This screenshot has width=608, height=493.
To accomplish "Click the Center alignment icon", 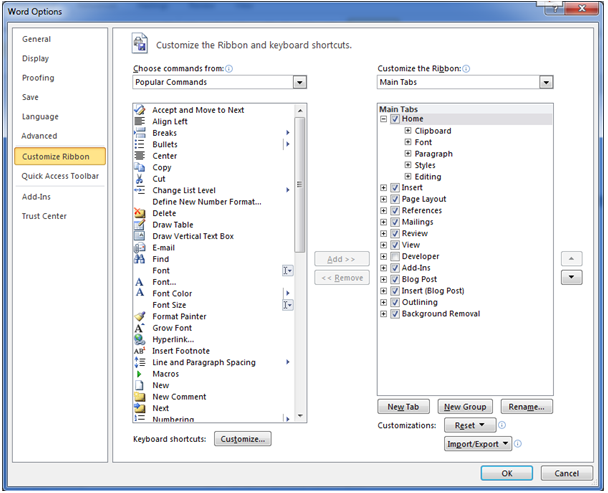I will pos(140,156).
